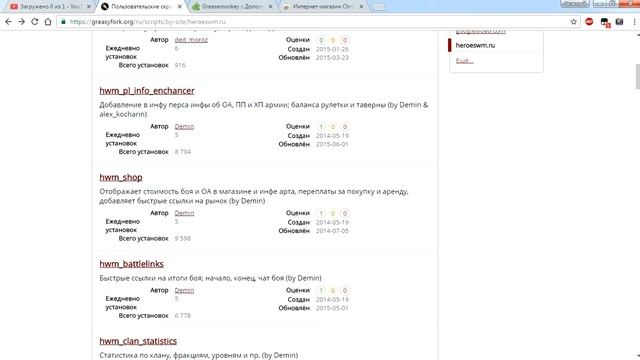Open author Demin link under hwm_pl_info_enchancer
The image size is (640, 360).
184,127
